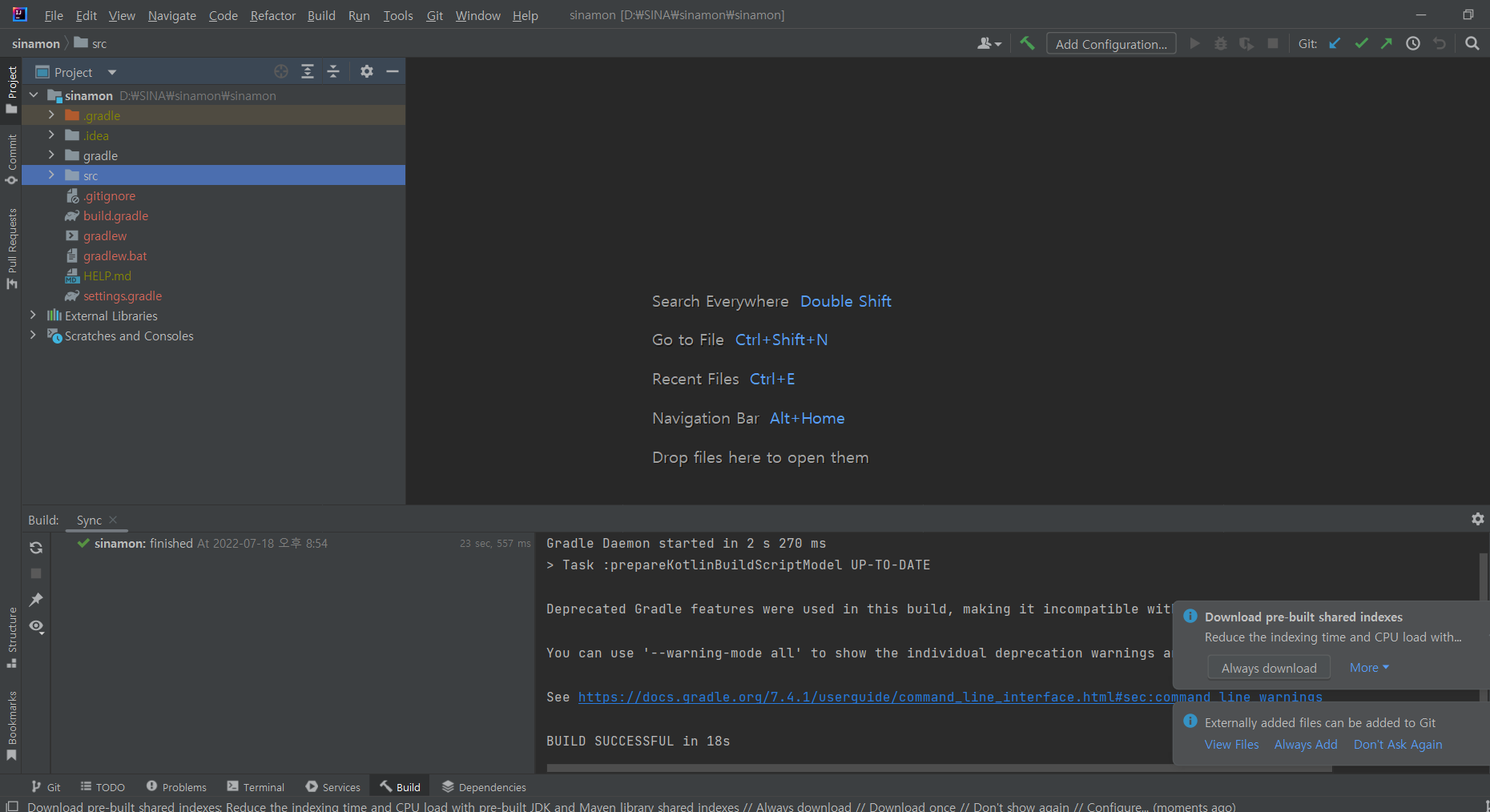Toggle build view eye icon
Viewport: 1490px width, 812px height.
36,626
